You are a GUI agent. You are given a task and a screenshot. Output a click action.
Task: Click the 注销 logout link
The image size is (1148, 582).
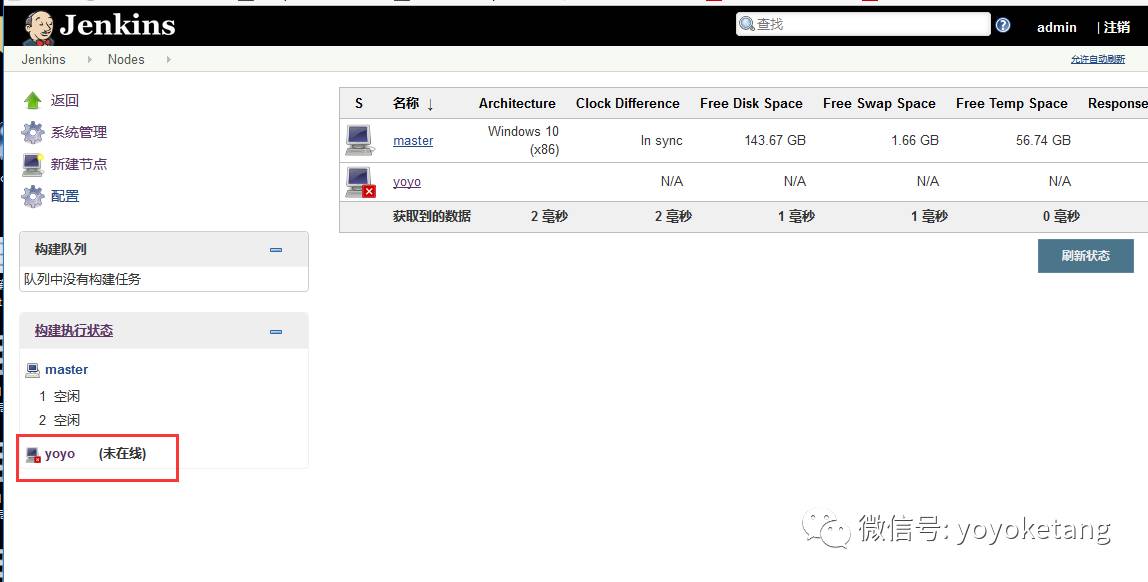(1117, 27)
